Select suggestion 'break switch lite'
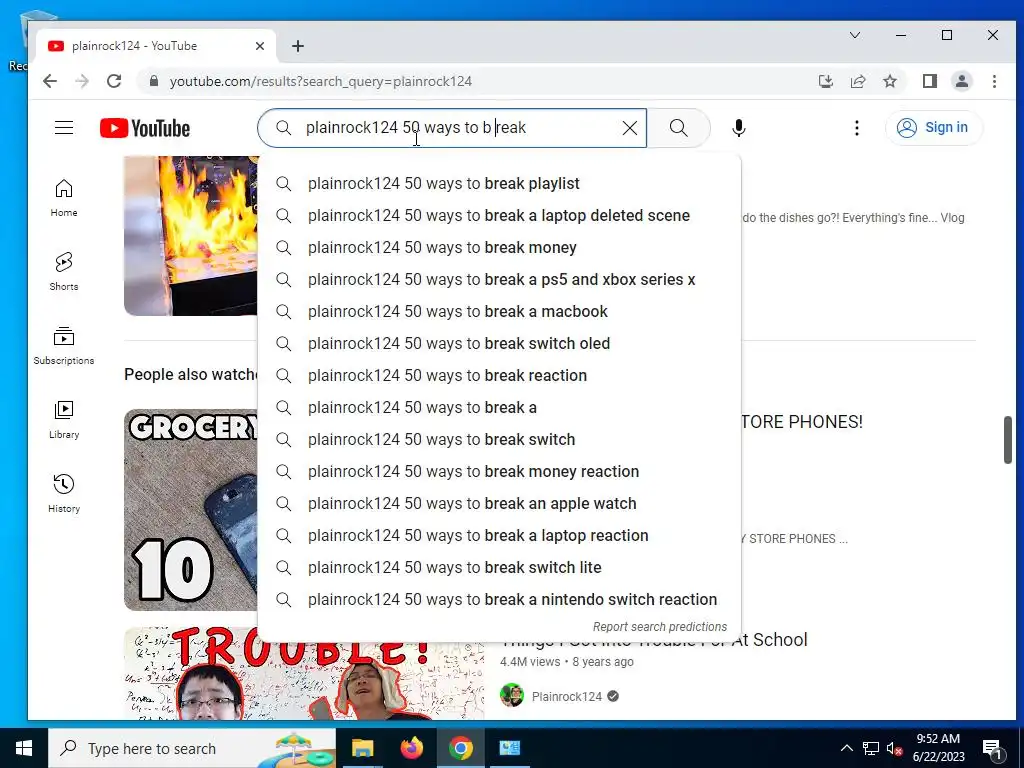 (x=500, y=568)
